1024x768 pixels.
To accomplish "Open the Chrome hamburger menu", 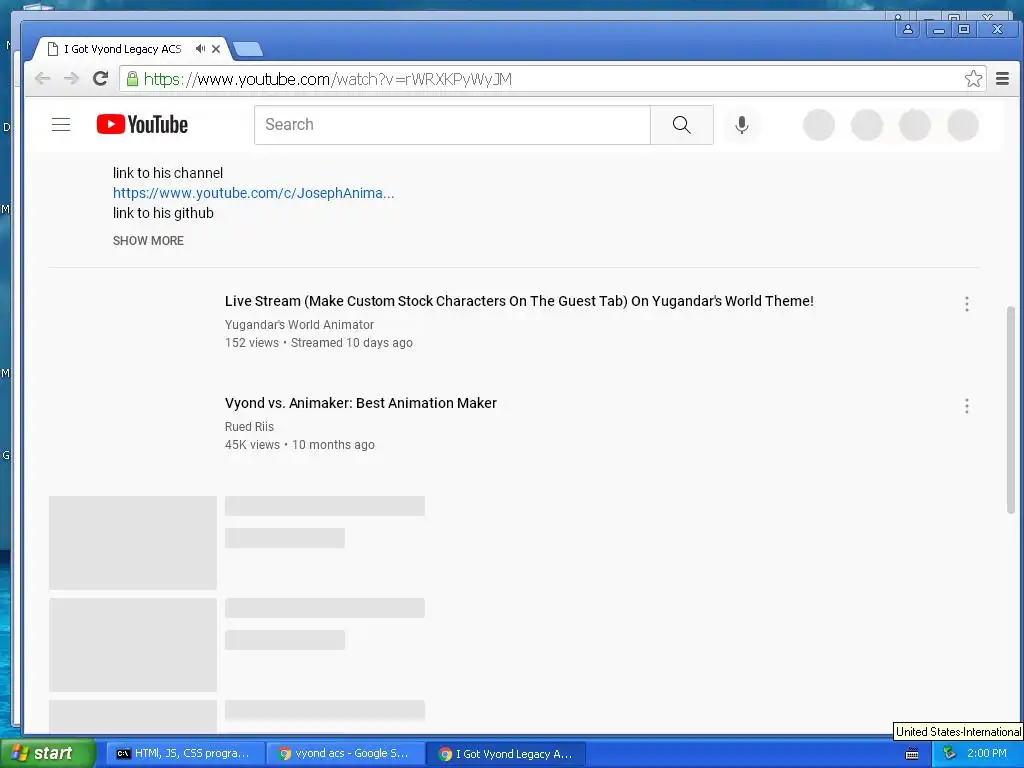I will [x=1002, y=79].
